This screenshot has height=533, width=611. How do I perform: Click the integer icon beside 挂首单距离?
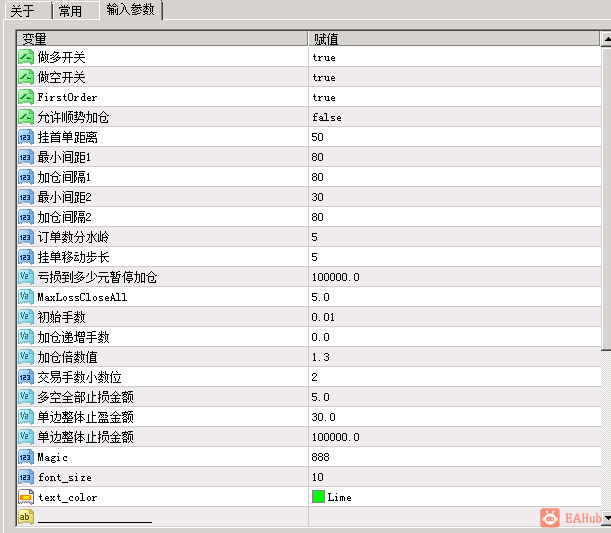coord(26,137)
